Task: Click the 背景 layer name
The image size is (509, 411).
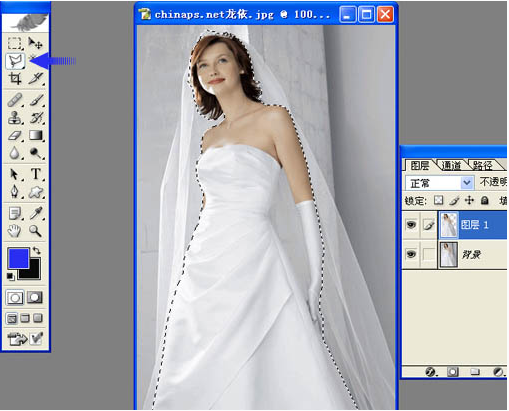Action: [x=471, y=255]
